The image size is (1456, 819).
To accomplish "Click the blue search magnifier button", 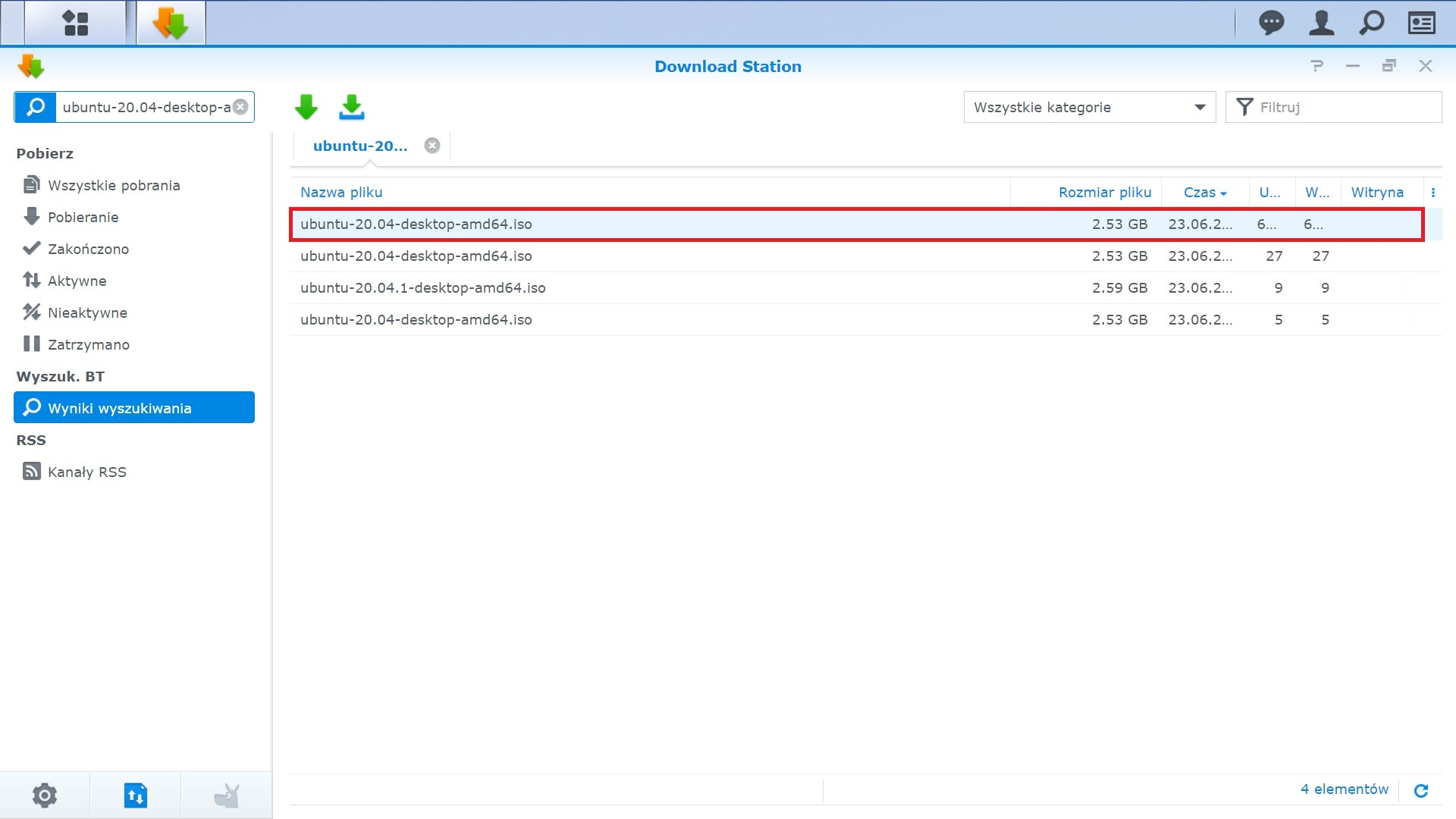I will click(x=35, y=107).
